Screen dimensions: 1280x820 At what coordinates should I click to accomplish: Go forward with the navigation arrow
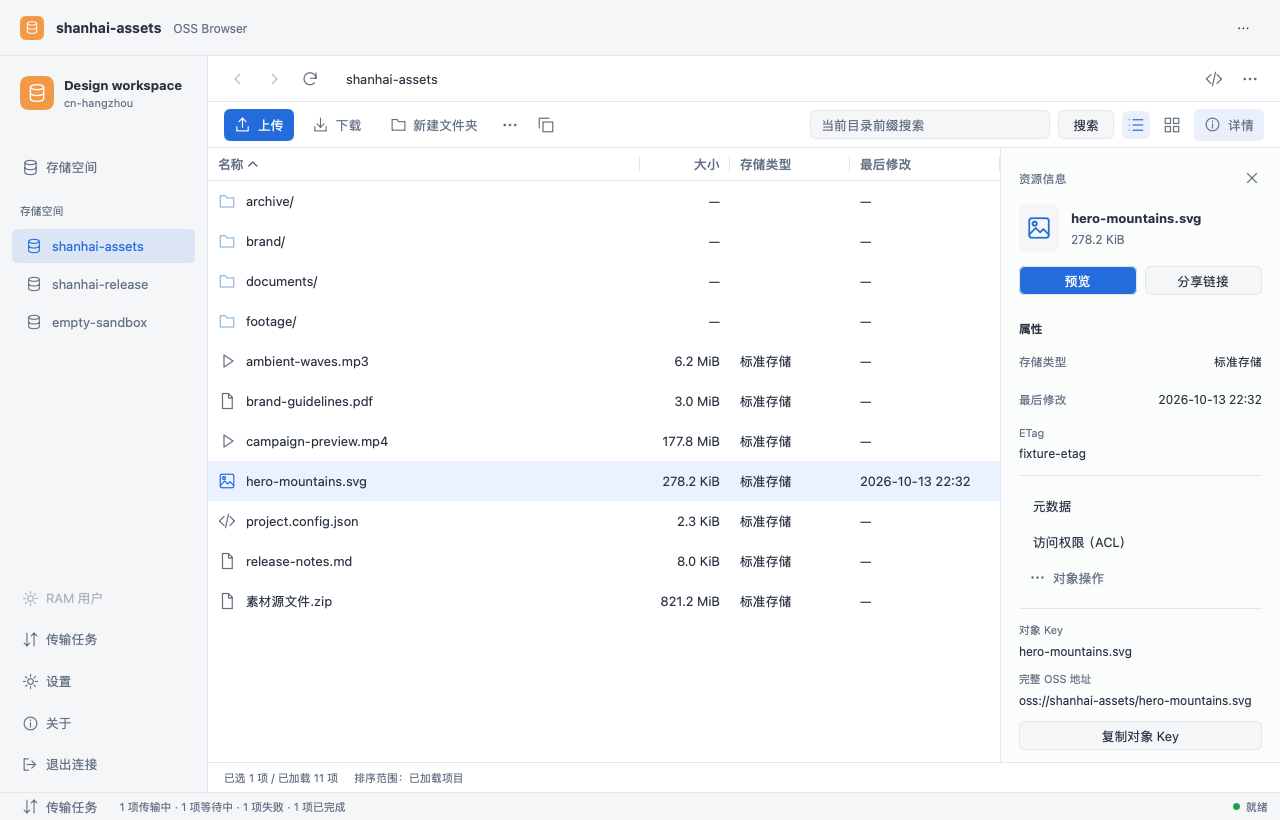tap(274, 79)
